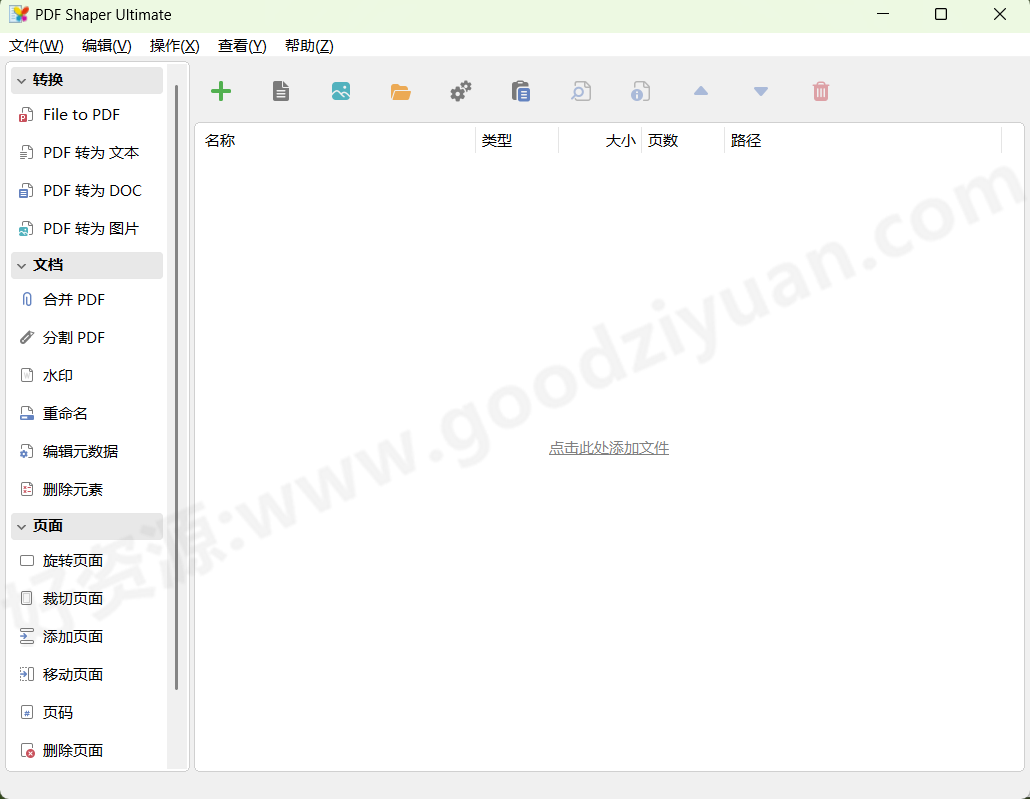1030x799 pixels.
Task: Click the paste clipboard icon
Action: click(x=520, y=91)
